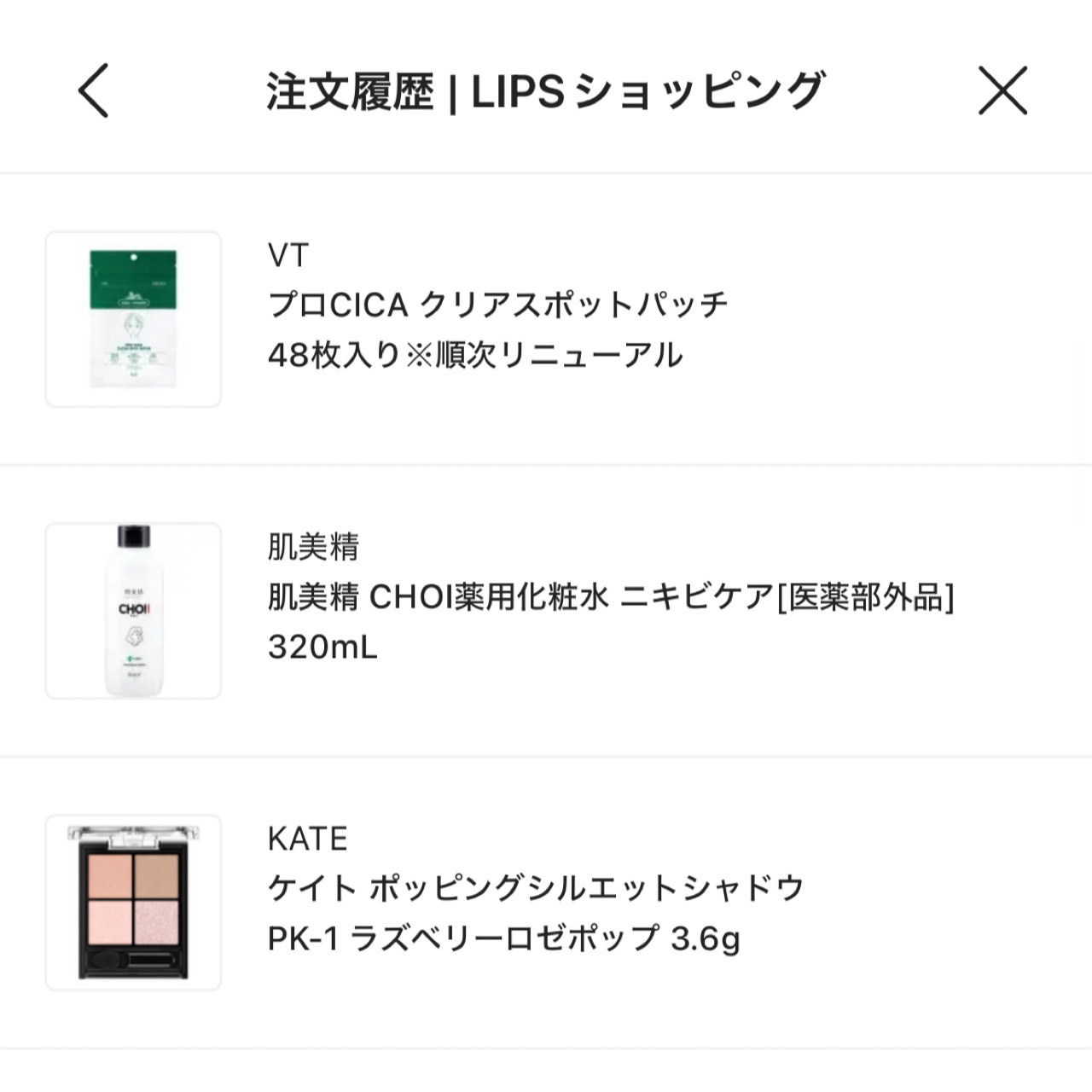This screenshot has height=1092, width=1092.
Task: Open ケイト ポッピングシルエットシャドウ product
Action: coord(536,889)
